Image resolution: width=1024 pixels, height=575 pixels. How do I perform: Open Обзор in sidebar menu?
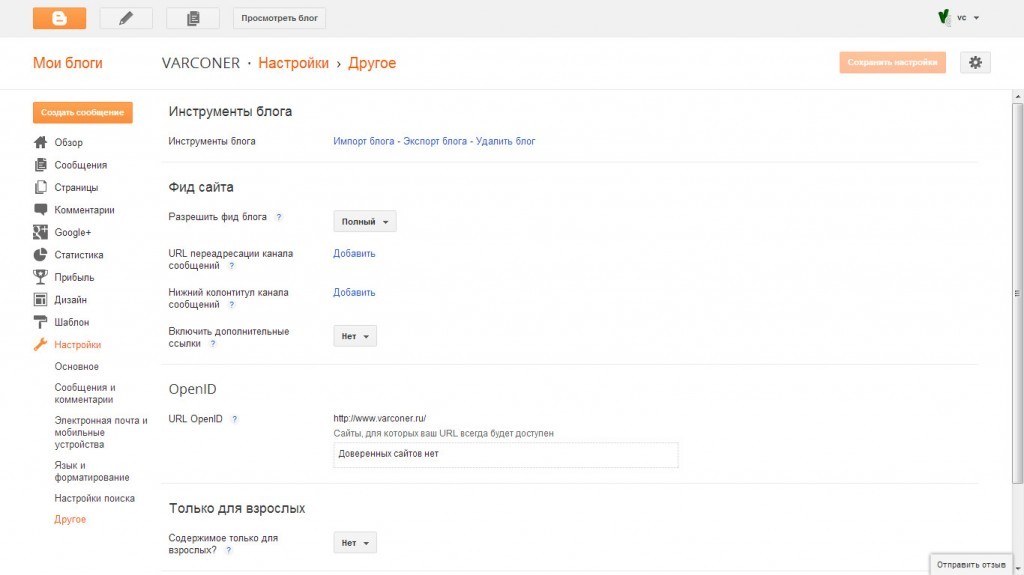point(69,142)
